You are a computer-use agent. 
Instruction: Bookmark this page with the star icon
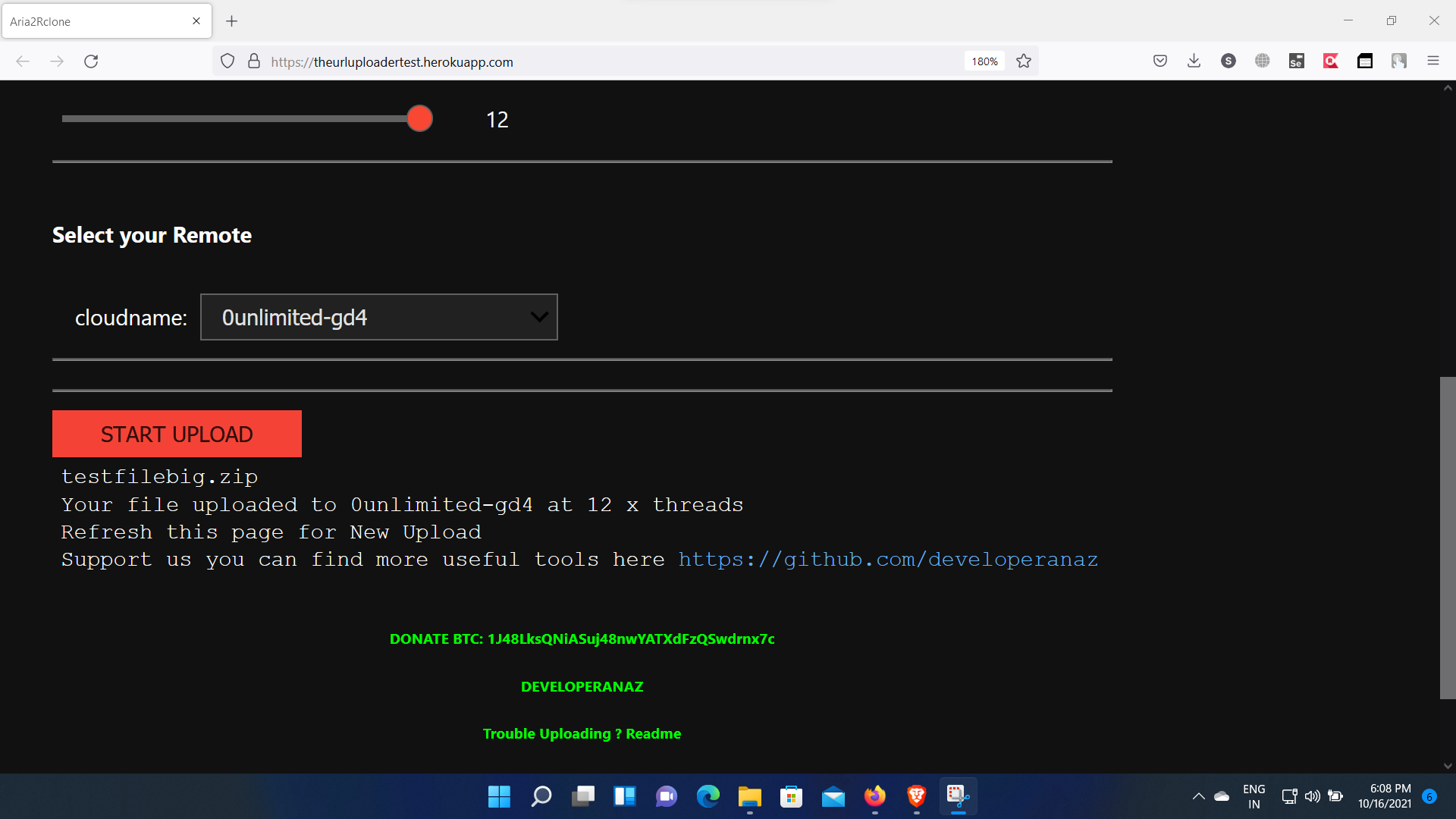point(1024,61)
